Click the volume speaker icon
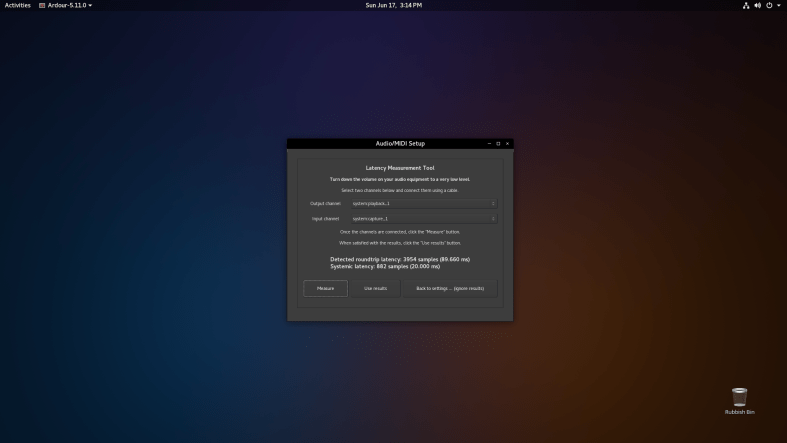Screen dimensions: 787x443 [x=757, y=5]
